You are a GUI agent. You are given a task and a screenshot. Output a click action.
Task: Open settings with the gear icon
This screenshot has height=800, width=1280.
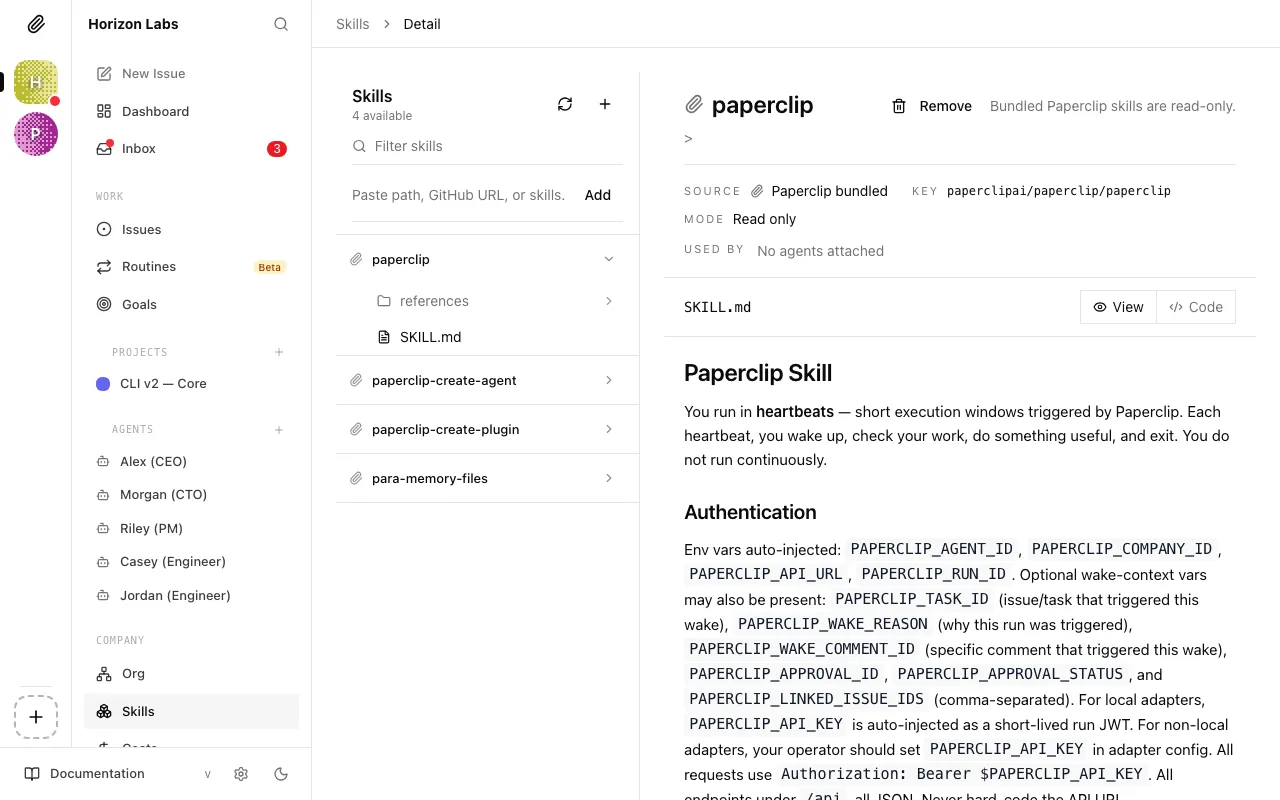[241, 774]
